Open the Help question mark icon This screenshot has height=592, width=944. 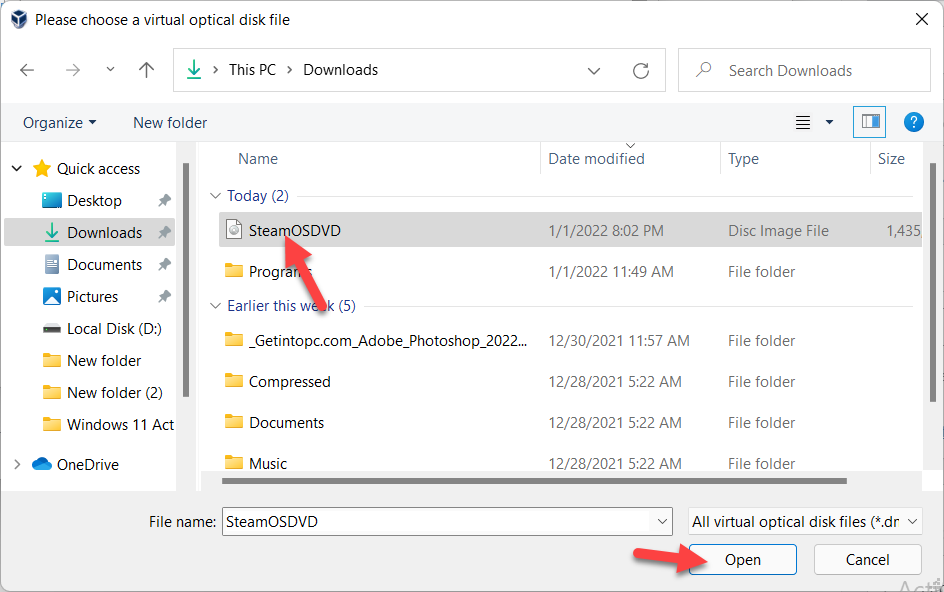pos(913,122)
